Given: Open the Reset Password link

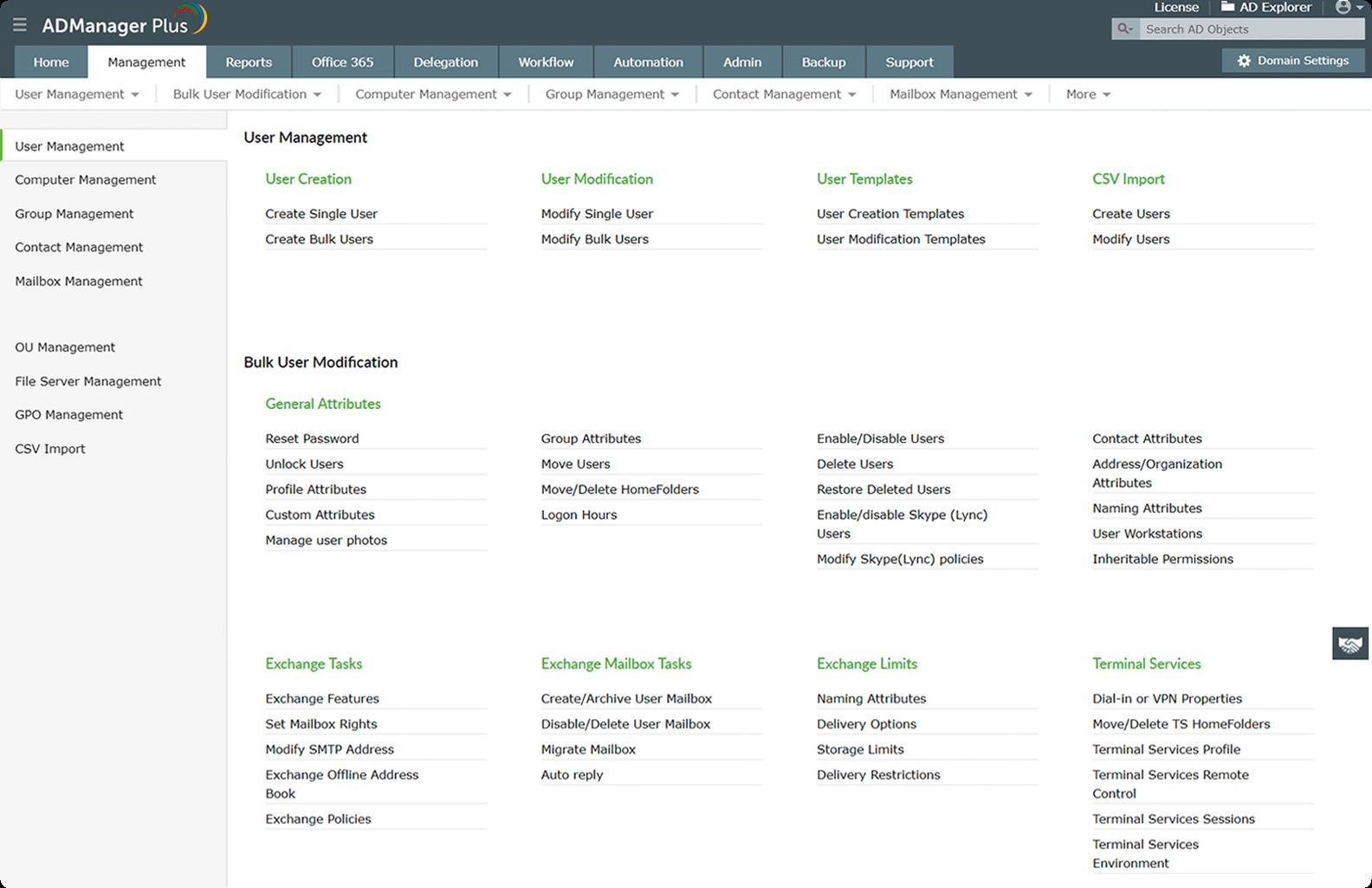Looking at the screenshot, I should [x=312, y=439].
